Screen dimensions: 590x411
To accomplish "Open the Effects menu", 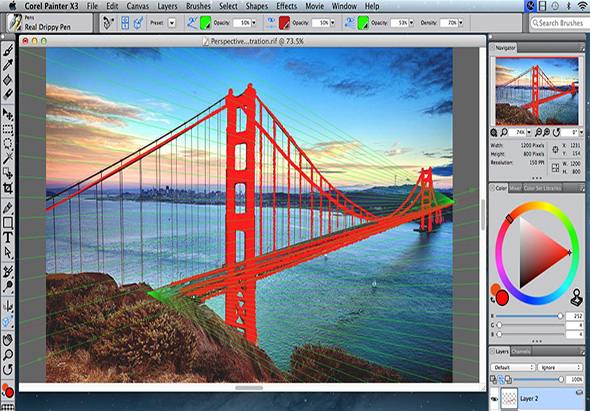I will click(286, 6).
